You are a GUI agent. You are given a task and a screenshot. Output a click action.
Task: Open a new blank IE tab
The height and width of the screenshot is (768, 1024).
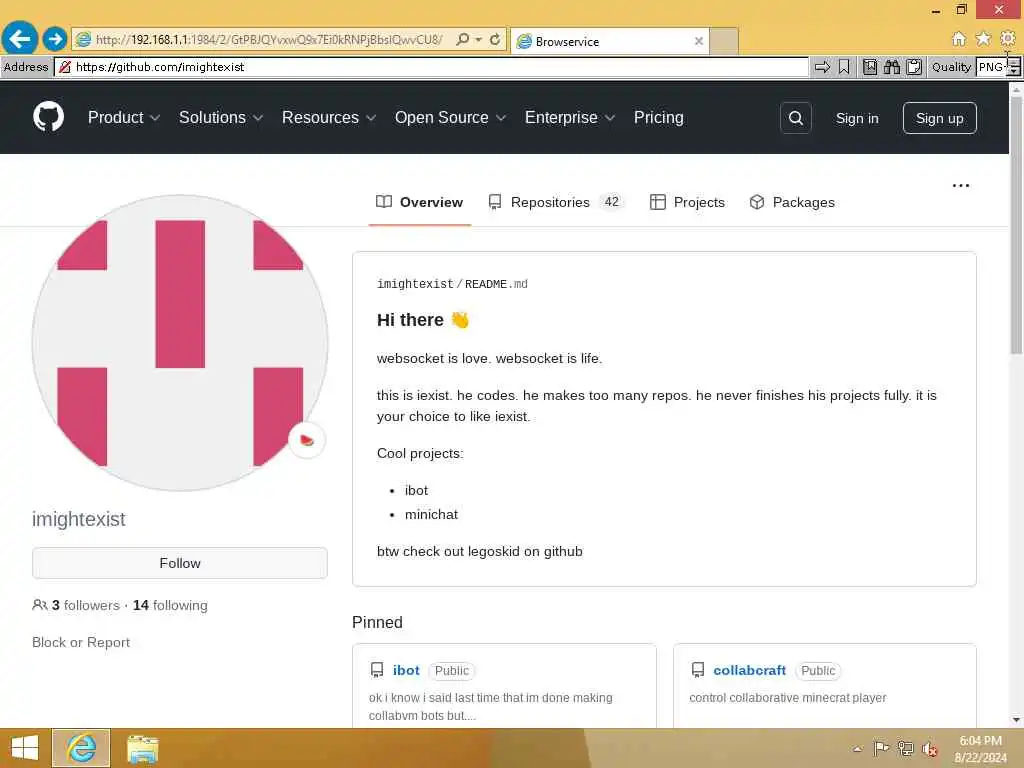pos(724,41)
